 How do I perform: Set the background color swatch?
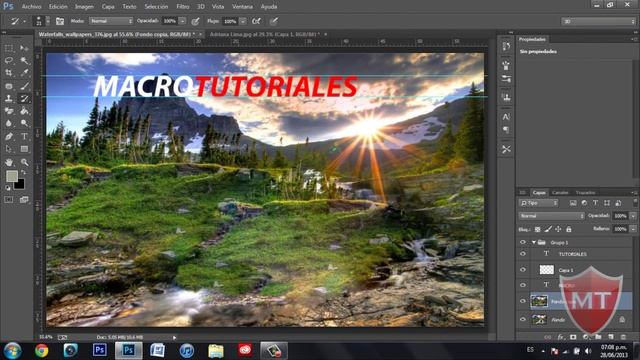[19, 184]
